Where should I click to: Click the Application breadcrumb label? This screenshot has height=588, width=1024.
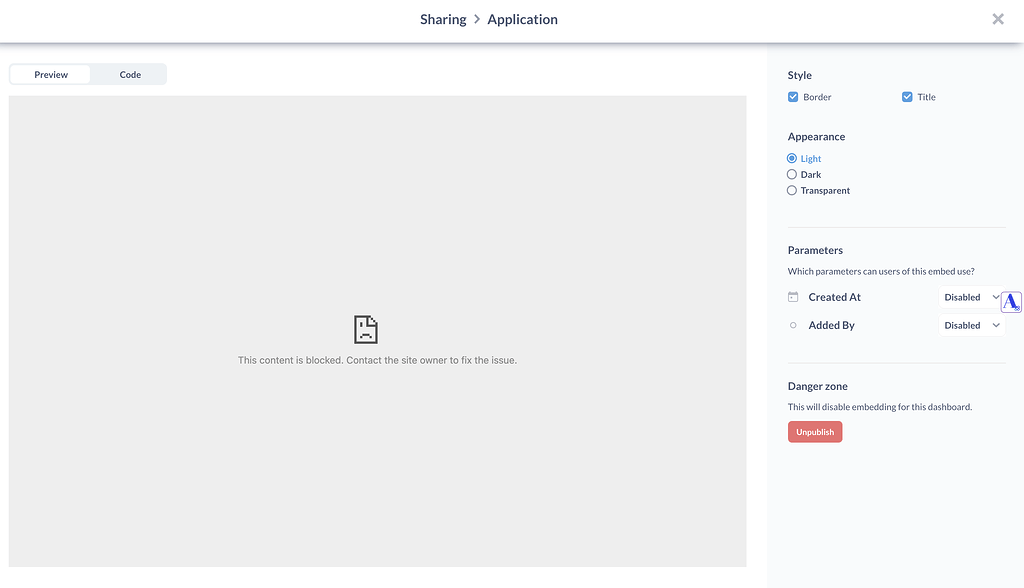(x=522, y=19)
